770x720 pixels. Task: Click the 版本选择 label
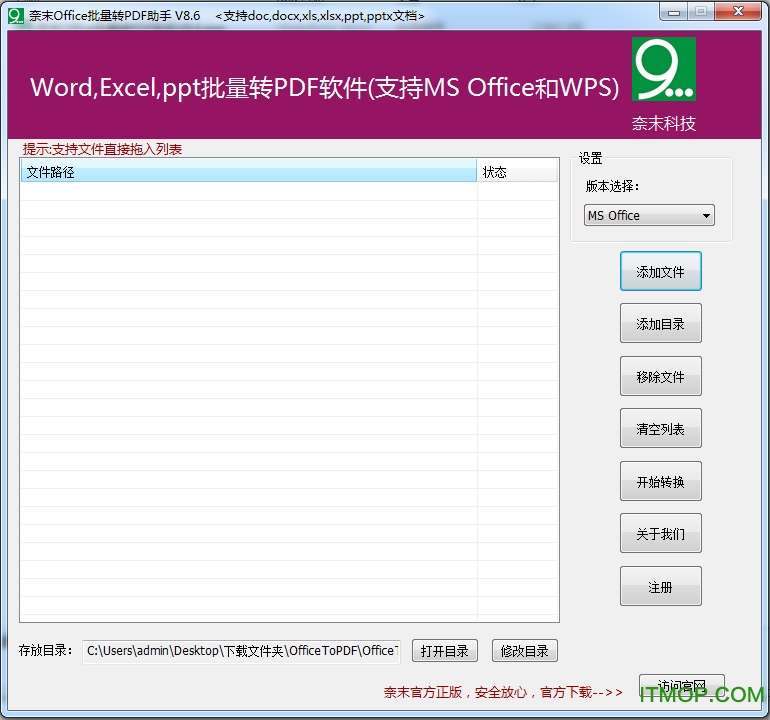612,186
